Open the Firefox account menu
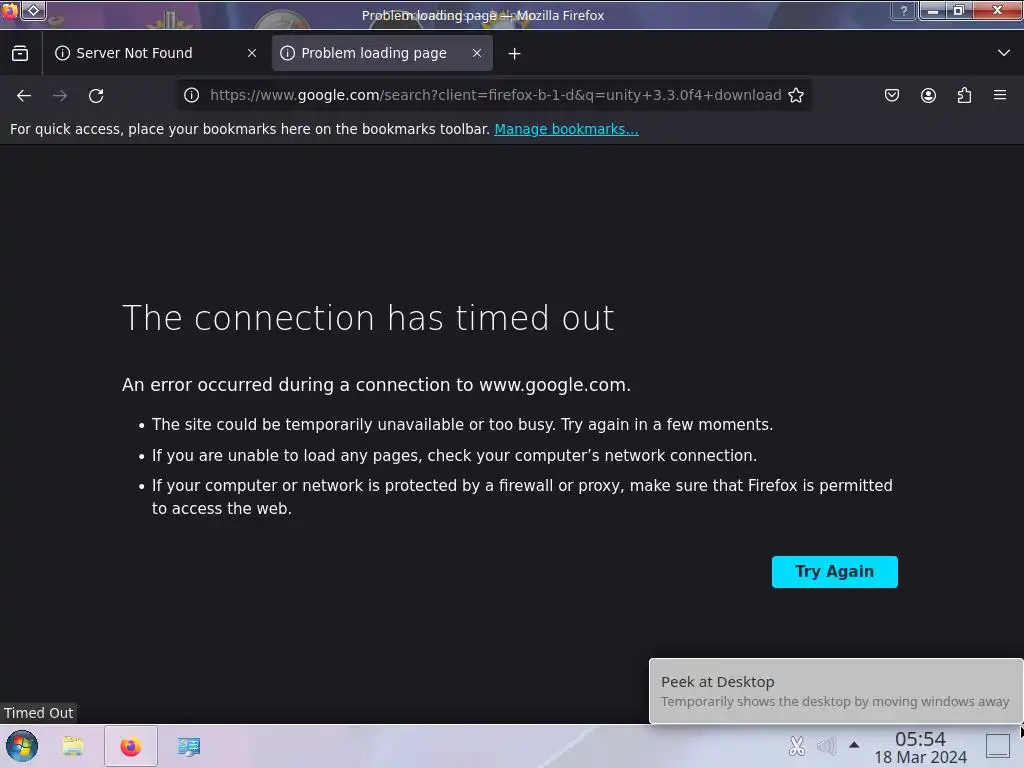This screenshot has height=768, width=1024. pos(928,95)
